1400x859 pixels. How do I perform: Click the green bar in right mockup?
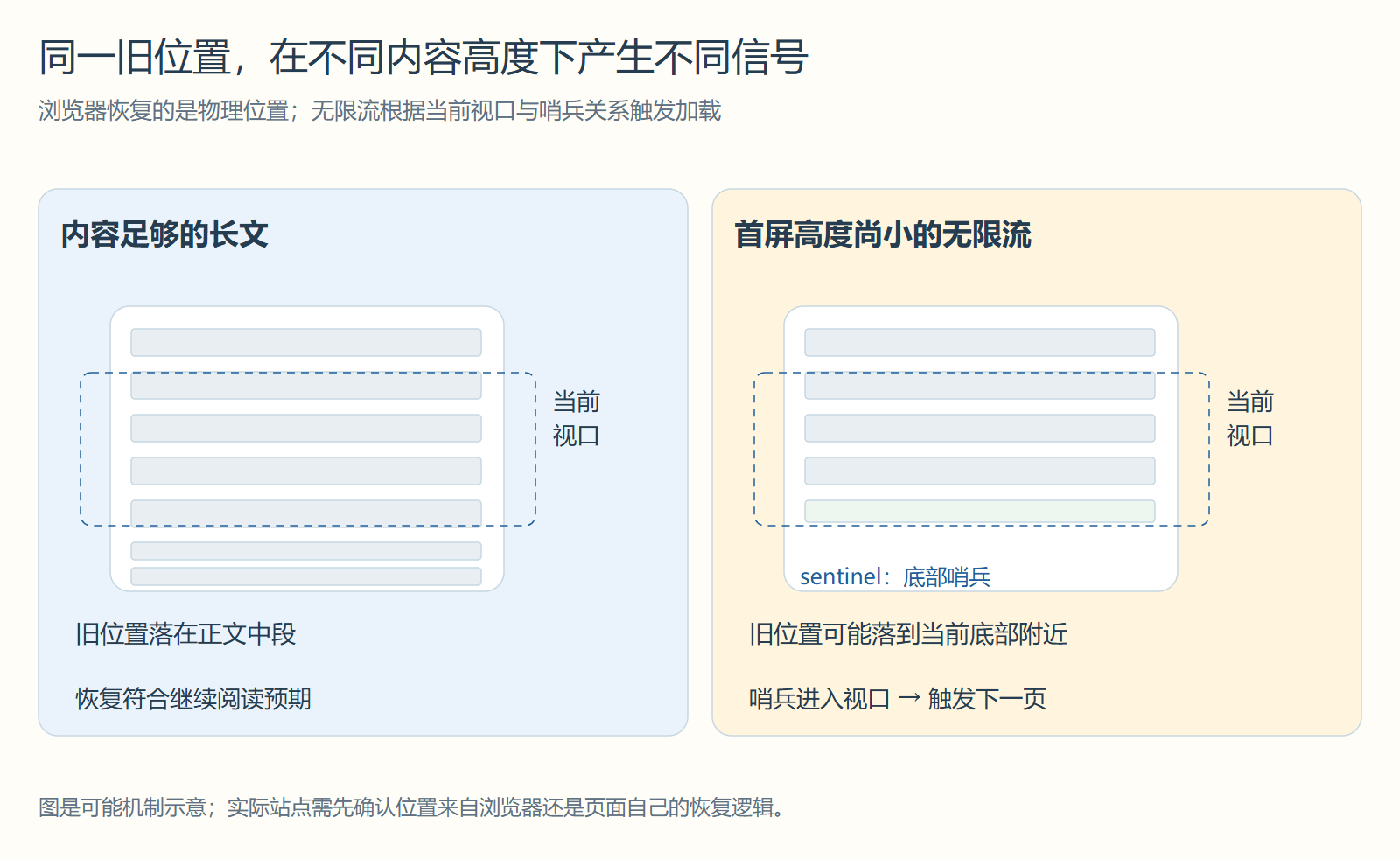(980, 512)
